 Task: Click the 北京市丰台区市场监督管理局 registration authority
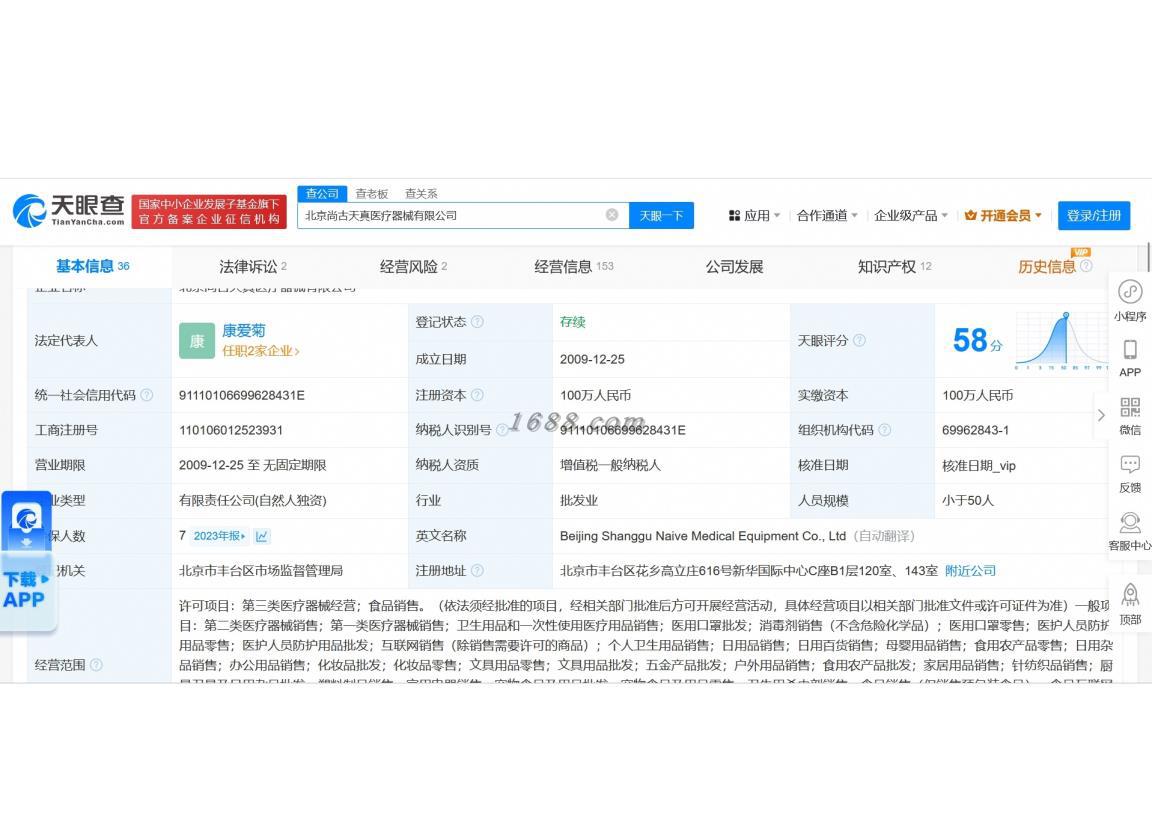pyautogui.click(x=261, y=571)
